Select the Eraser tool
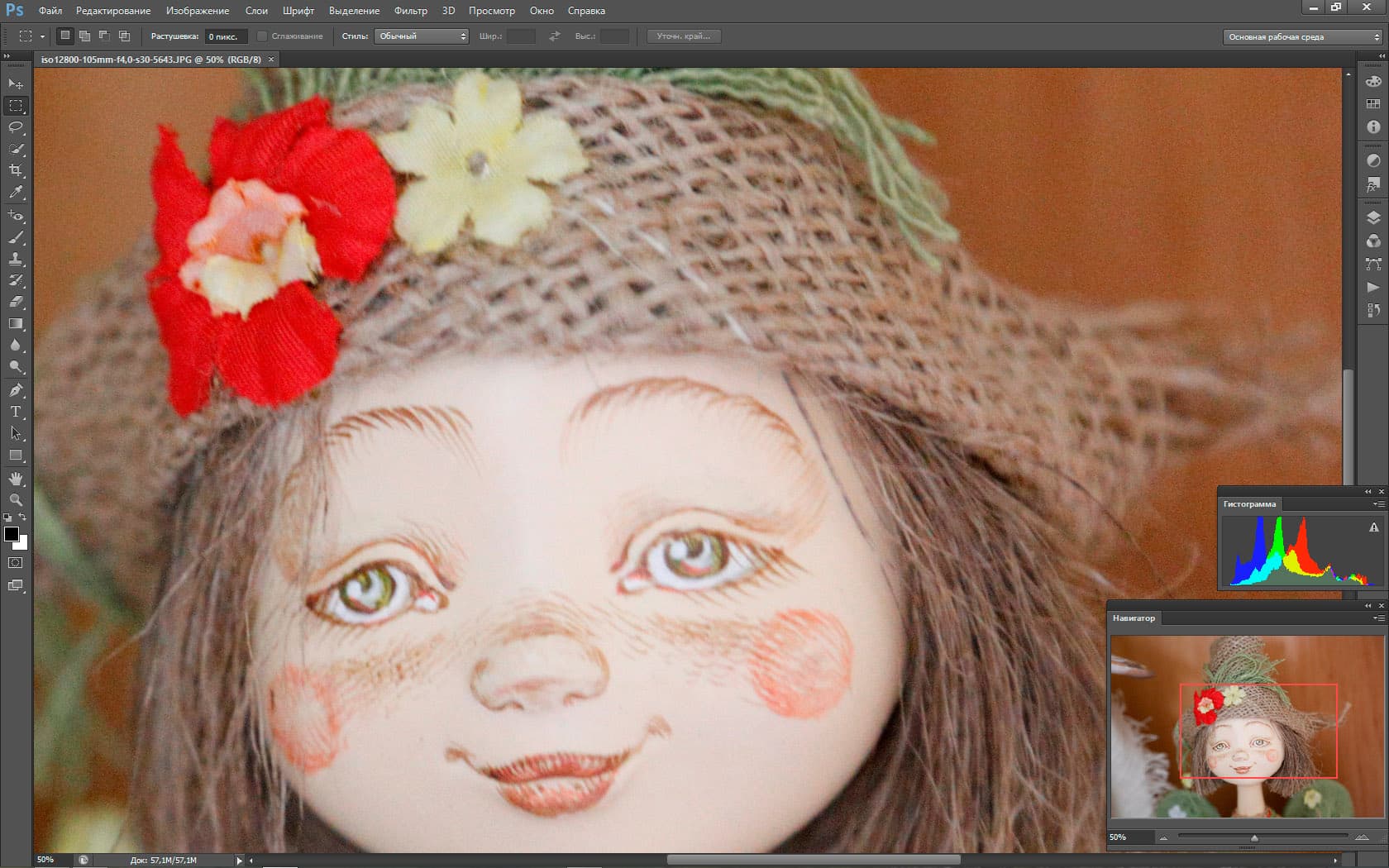This screenshot has width=1389, height=868. pyautogui.click(x=16, y=302)
